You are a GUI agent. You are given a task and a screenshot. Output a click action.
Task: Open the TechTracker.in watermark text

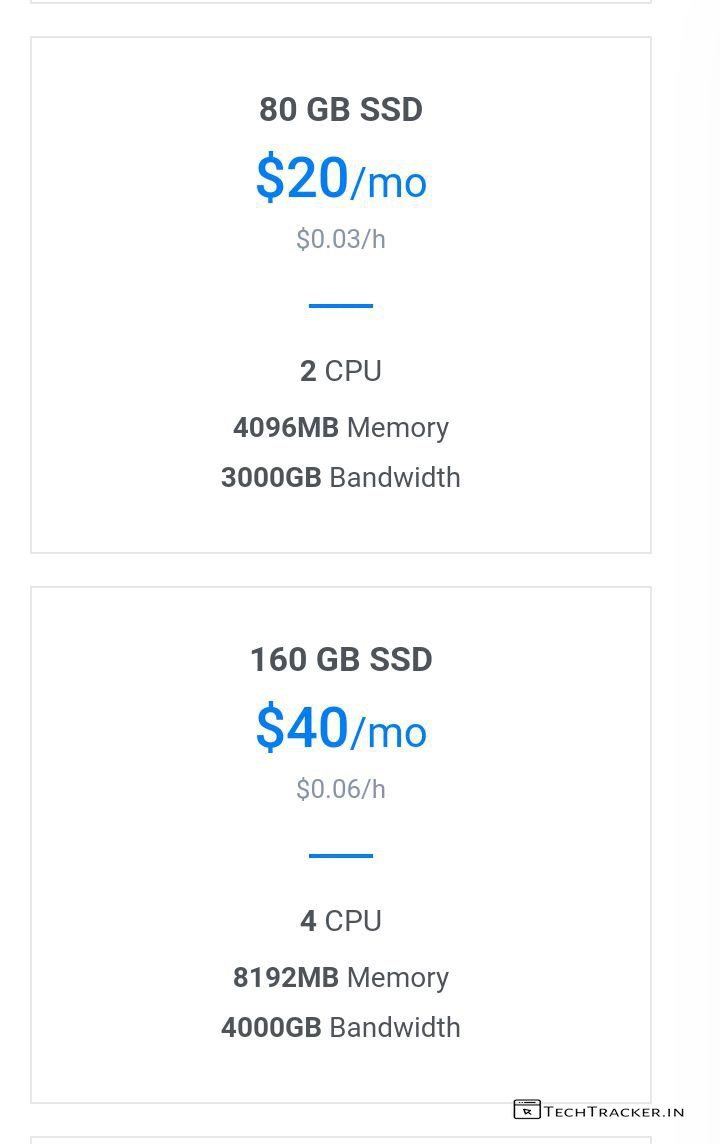click(614, 1111)
